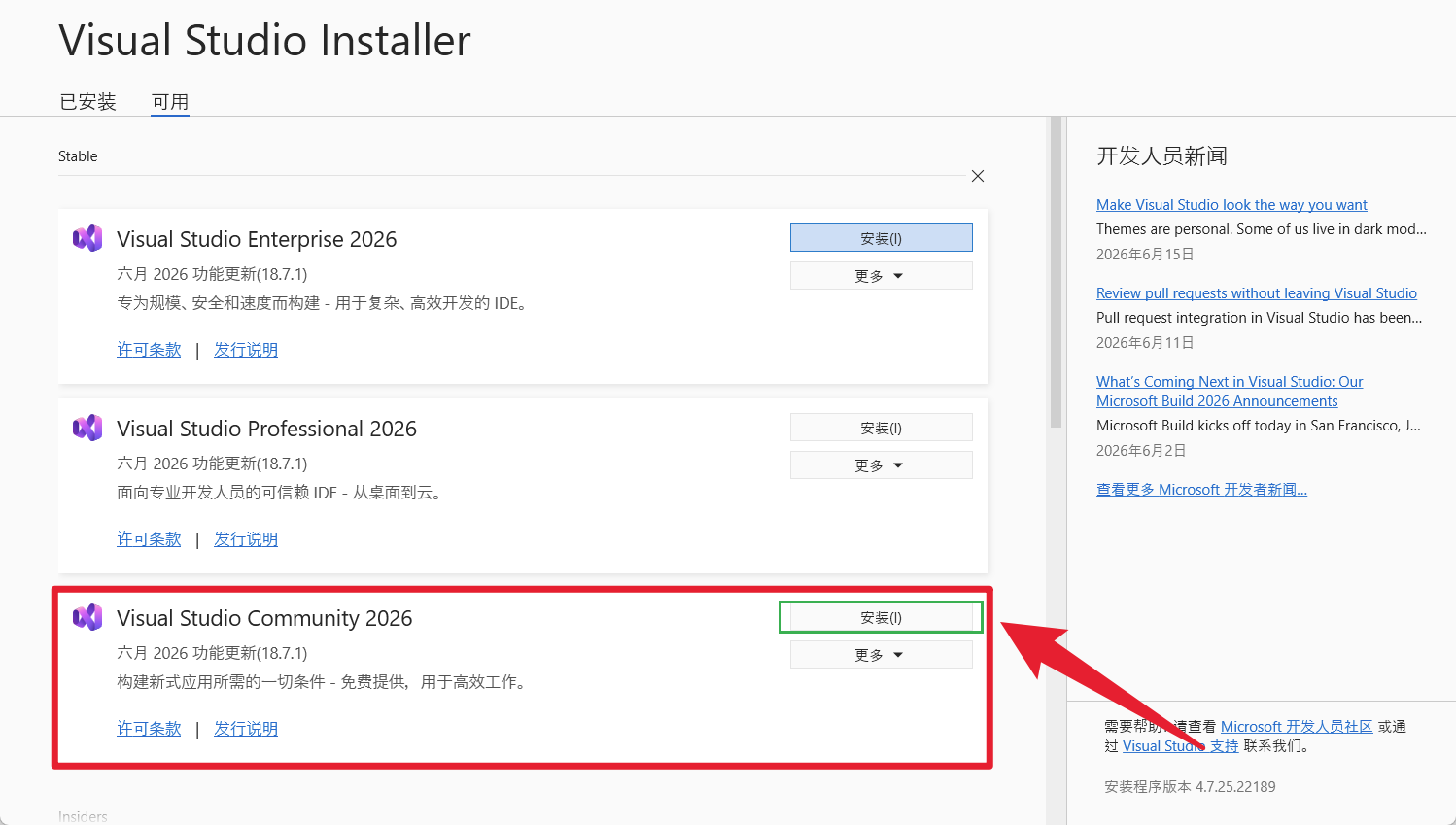This screenshot has height=825, width=1456.
Task: Open 发行说明 link for Enterprise 2026
Action: tap(246, 350)
